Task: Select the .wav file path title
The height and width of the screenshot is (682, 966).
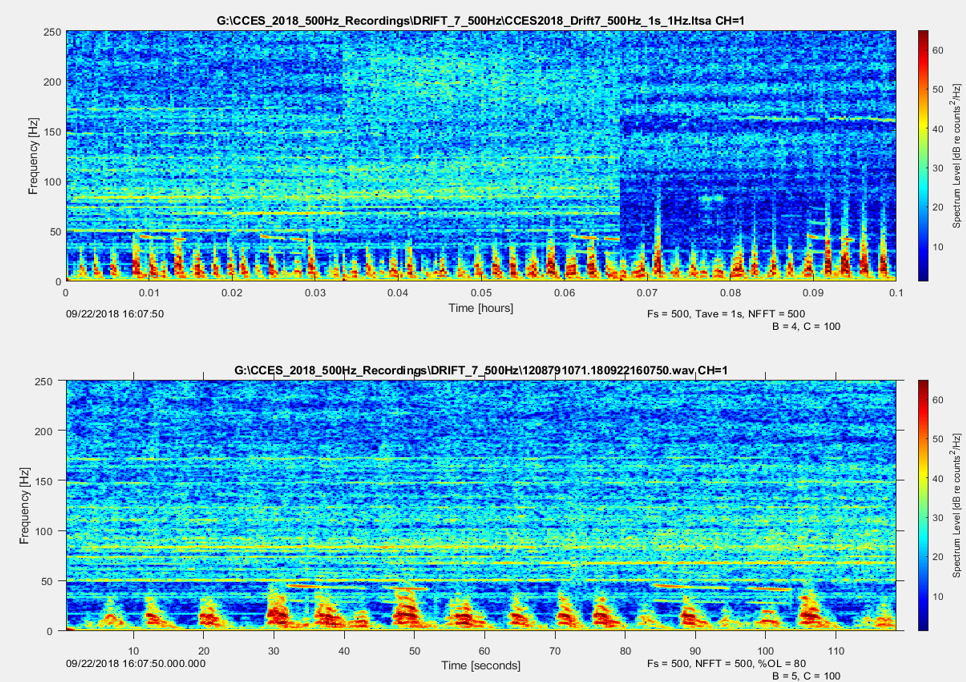Action: 480,371
